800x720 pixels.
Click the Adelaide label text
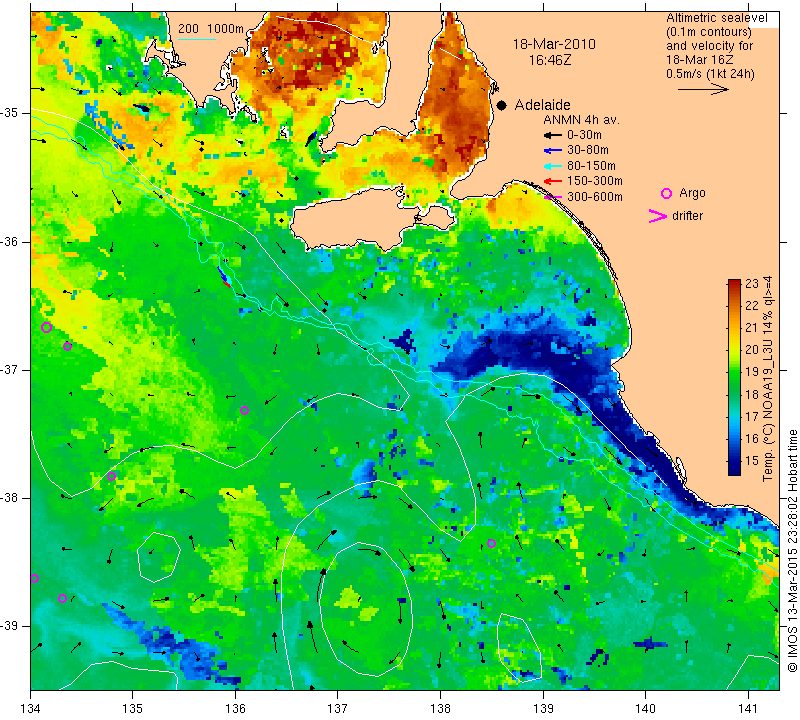click(x=542, y=105)
